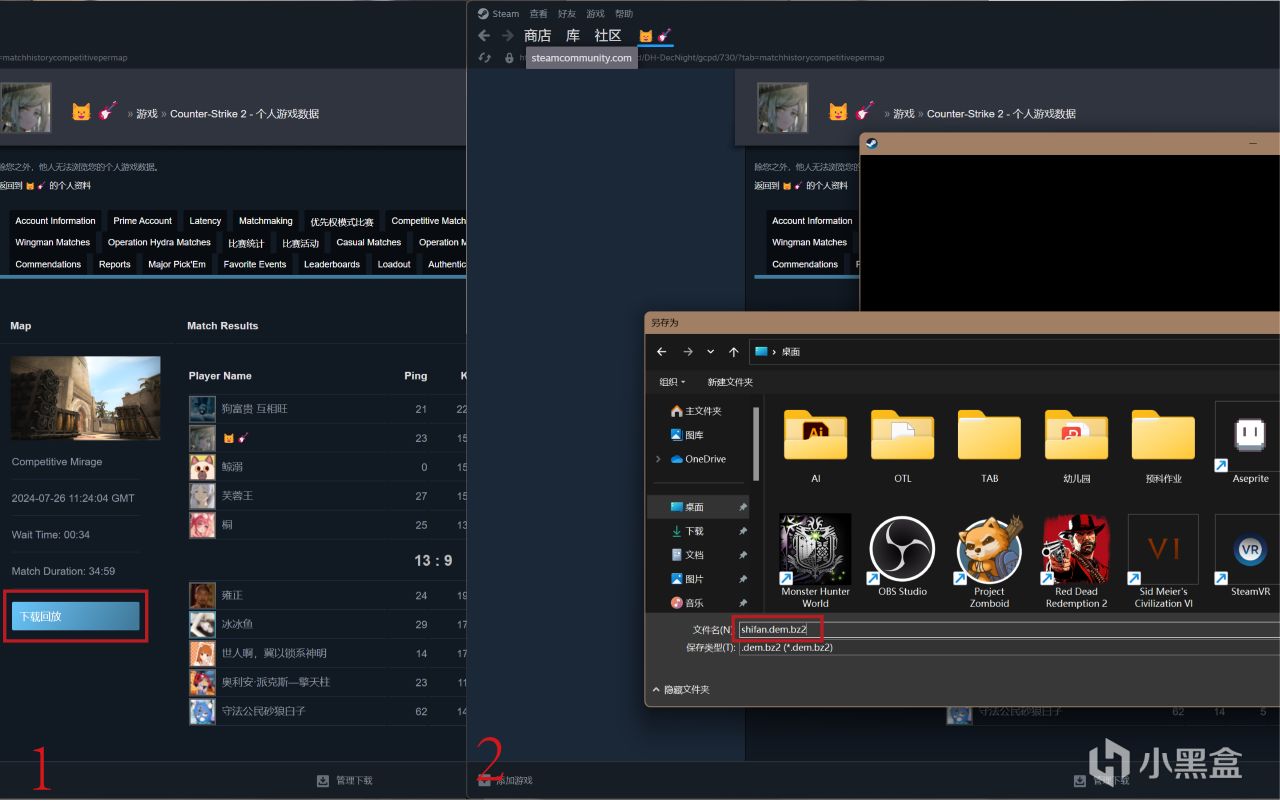This screenshot has width=1280, height=808.
Task: Open the Reports tab
Action: pyautogui.click(x=114, y=265)
